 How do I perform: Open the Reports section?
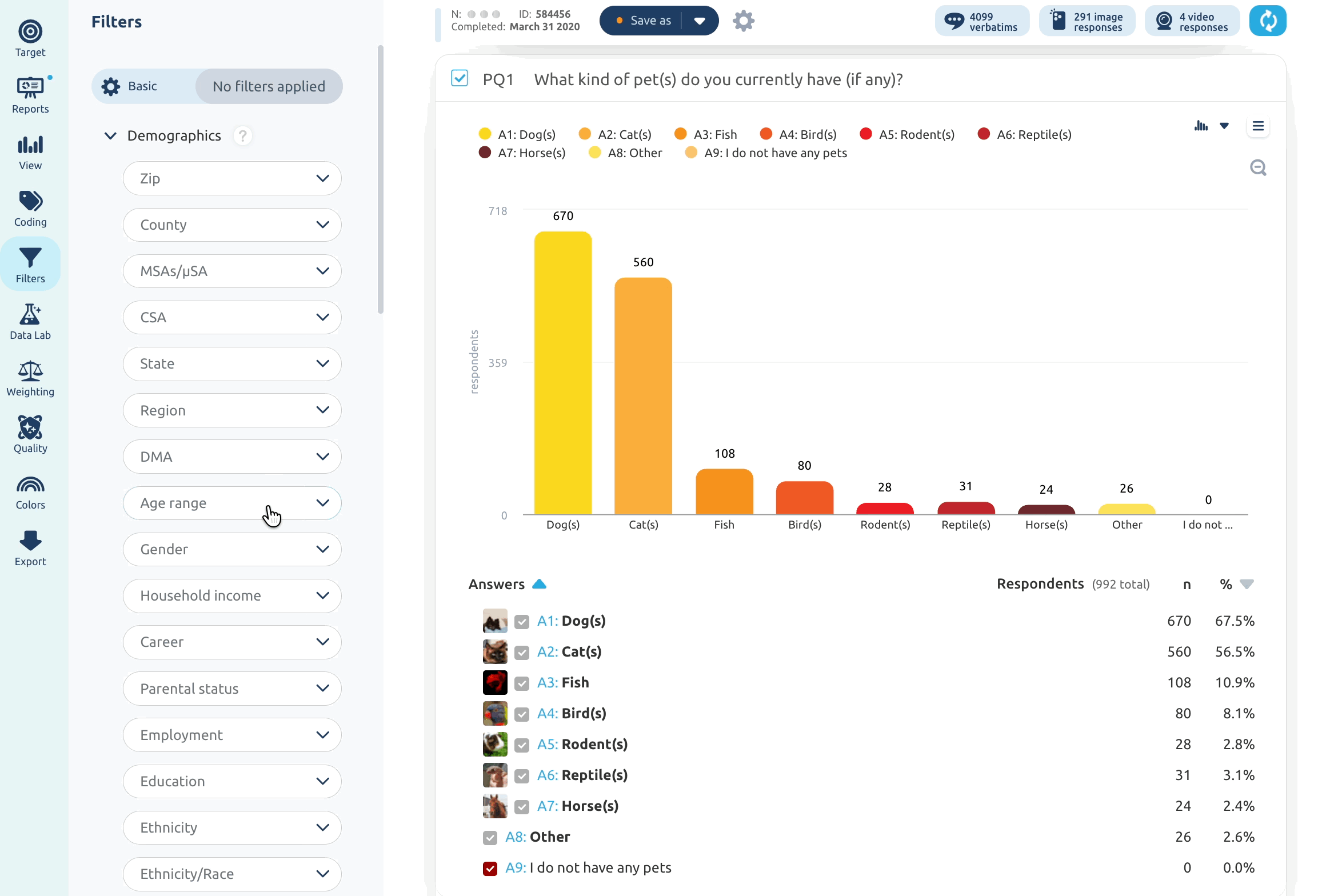30,95
